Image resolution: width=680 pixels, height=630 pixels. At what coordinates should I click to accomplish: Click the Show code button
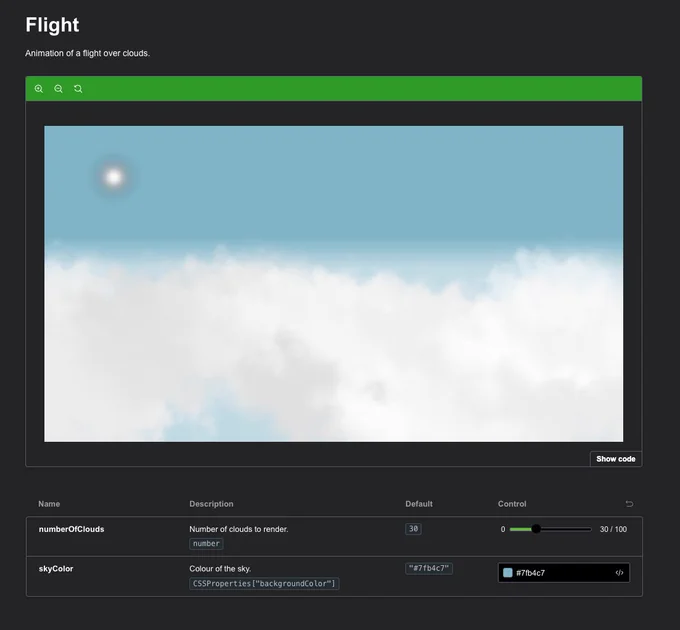pyautogui.click(x=616, y=459)
